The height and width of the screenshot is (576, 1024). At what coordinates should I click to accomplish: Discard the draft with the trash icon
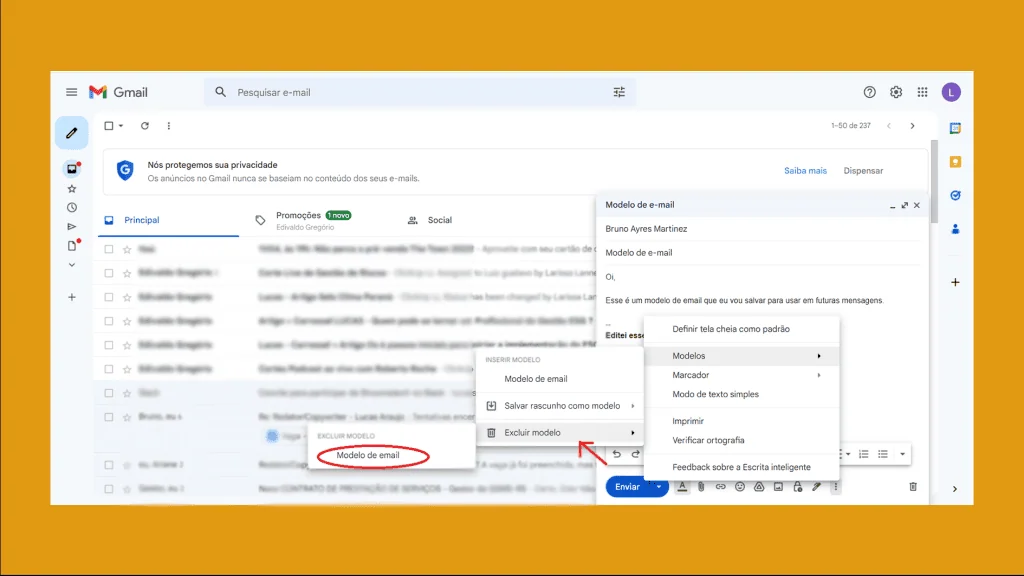tap(911, 486)
